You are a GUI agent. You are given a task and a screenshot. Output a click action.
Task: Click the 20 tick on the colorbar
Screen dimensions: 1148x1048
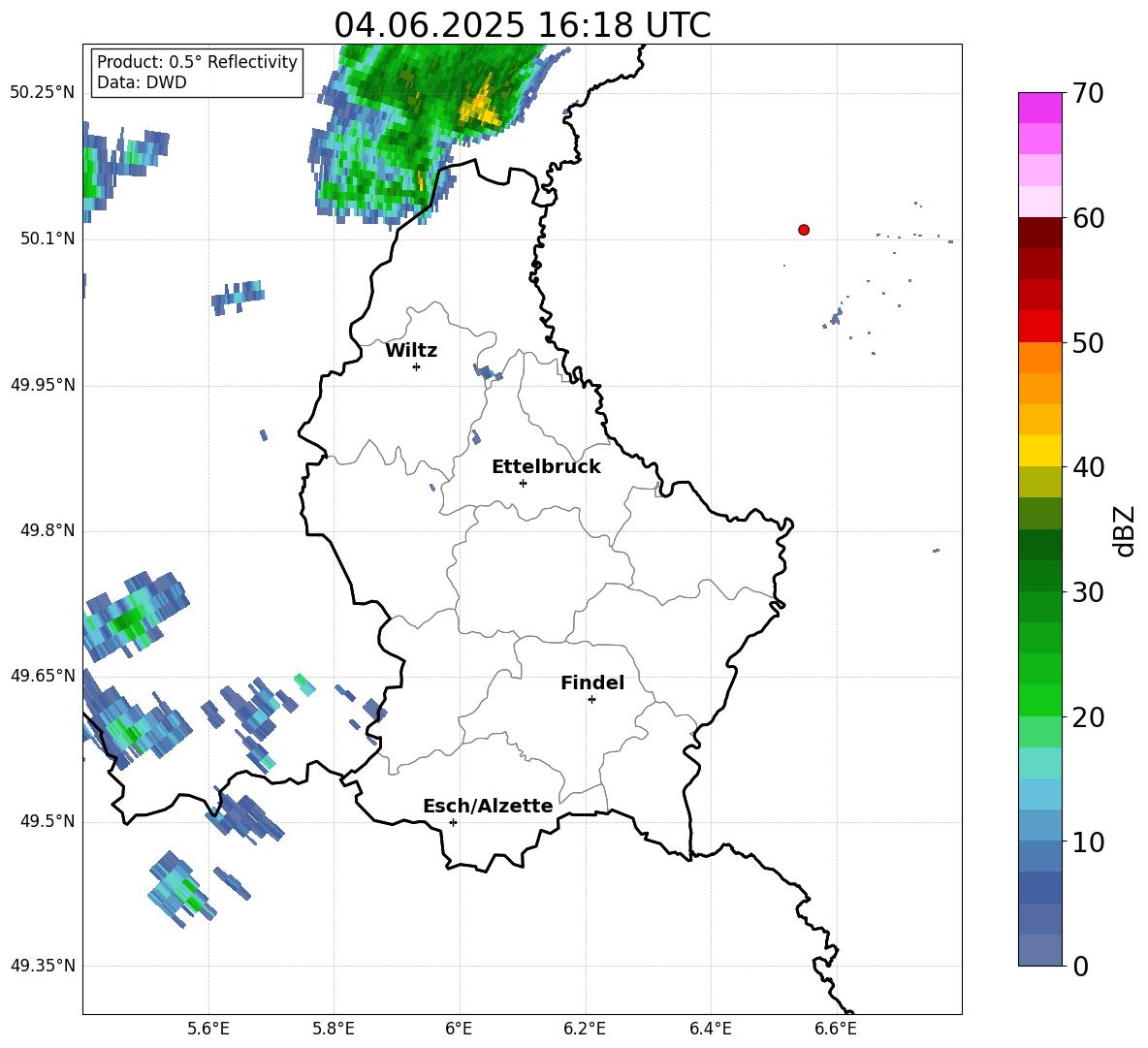tap(1088, 717)
